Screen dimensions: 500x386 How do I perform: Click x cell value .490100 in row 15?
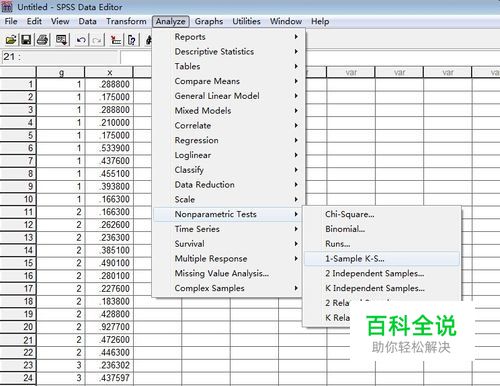click(x=109, y=263)
